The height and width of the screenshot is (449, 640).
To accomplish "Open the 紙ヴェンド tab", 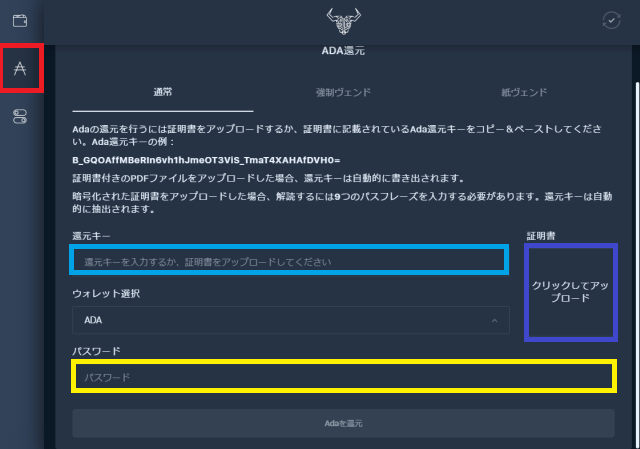I will pos(524,92).
